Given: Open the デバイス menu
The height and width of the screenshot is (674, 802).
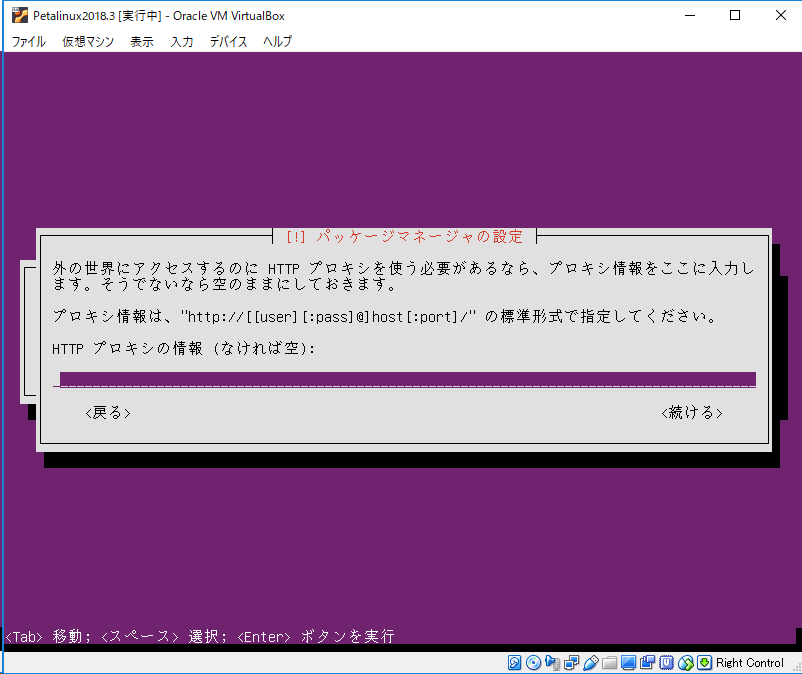Looking at the screenshot, I should click(x=228, y=42).
